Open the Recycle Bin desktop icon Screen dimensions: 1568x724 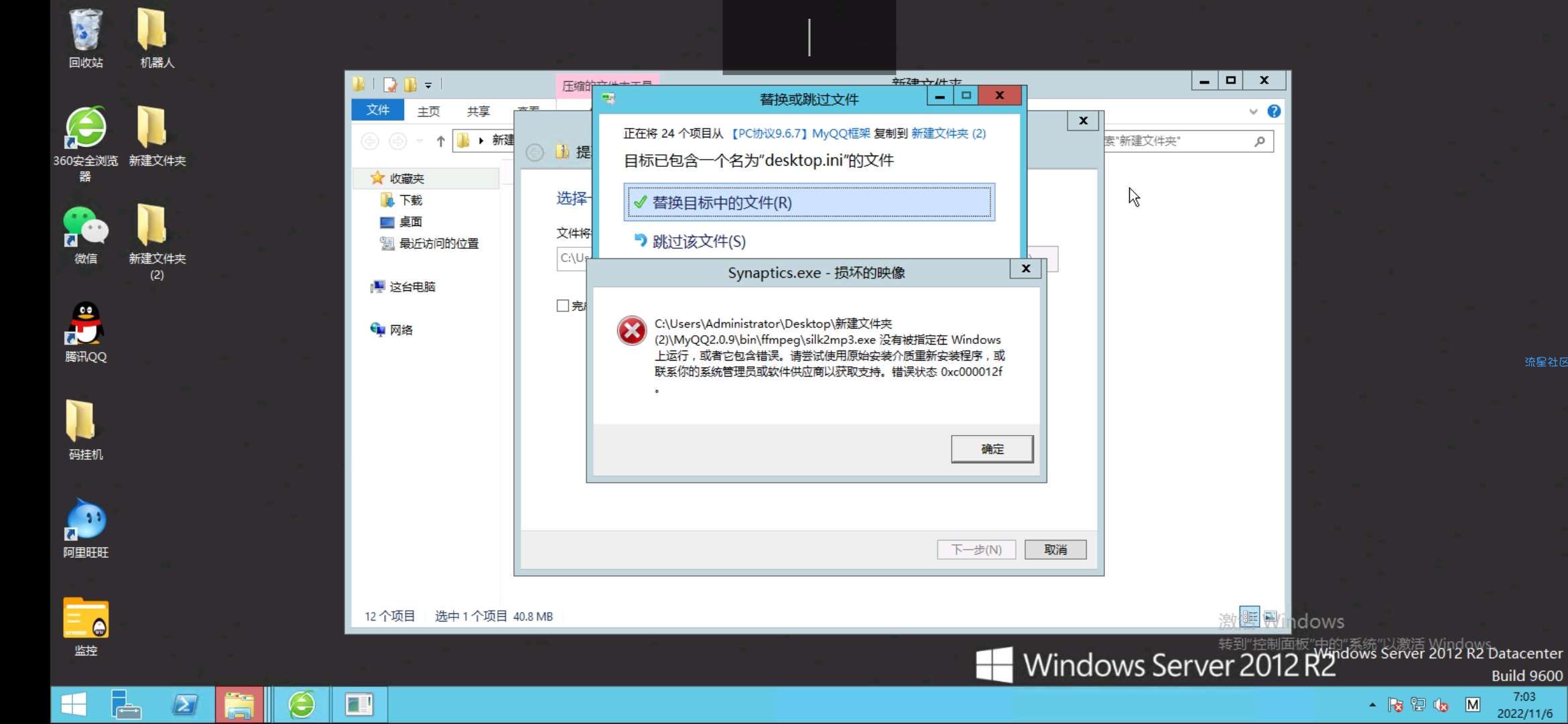click(86, 39)
